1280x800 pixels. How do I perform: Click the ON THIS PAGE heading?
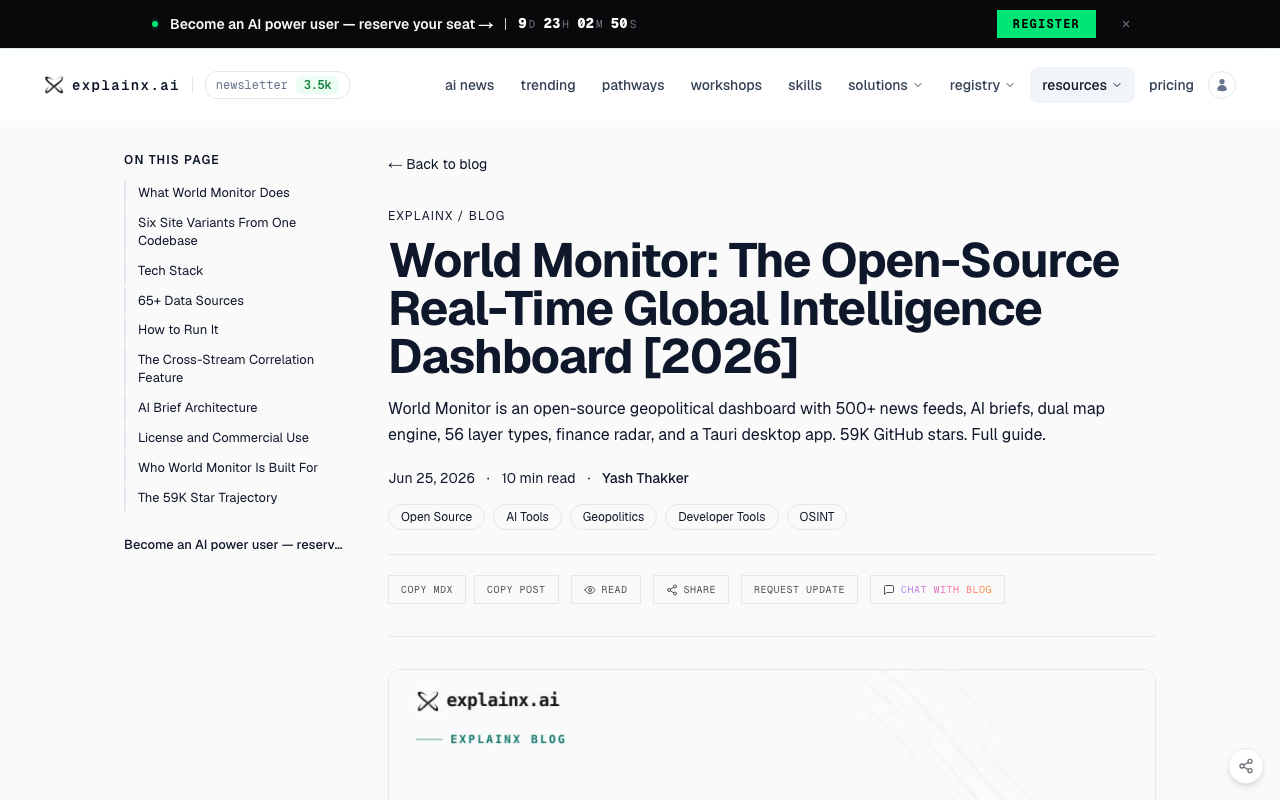click(x=171, y=160)
